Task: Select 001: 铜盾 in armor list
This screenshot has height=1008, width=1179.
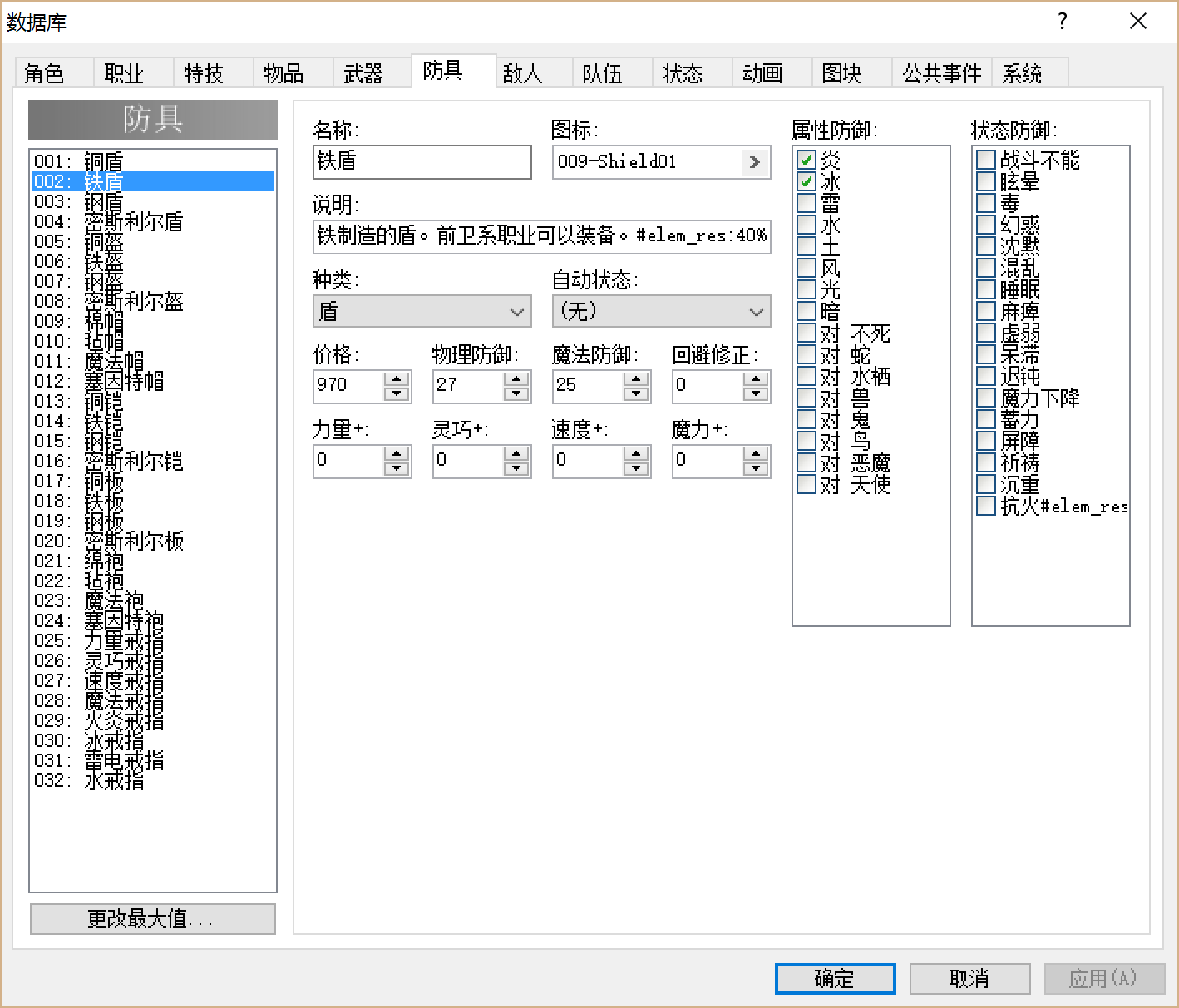Action: coord(153,161)
